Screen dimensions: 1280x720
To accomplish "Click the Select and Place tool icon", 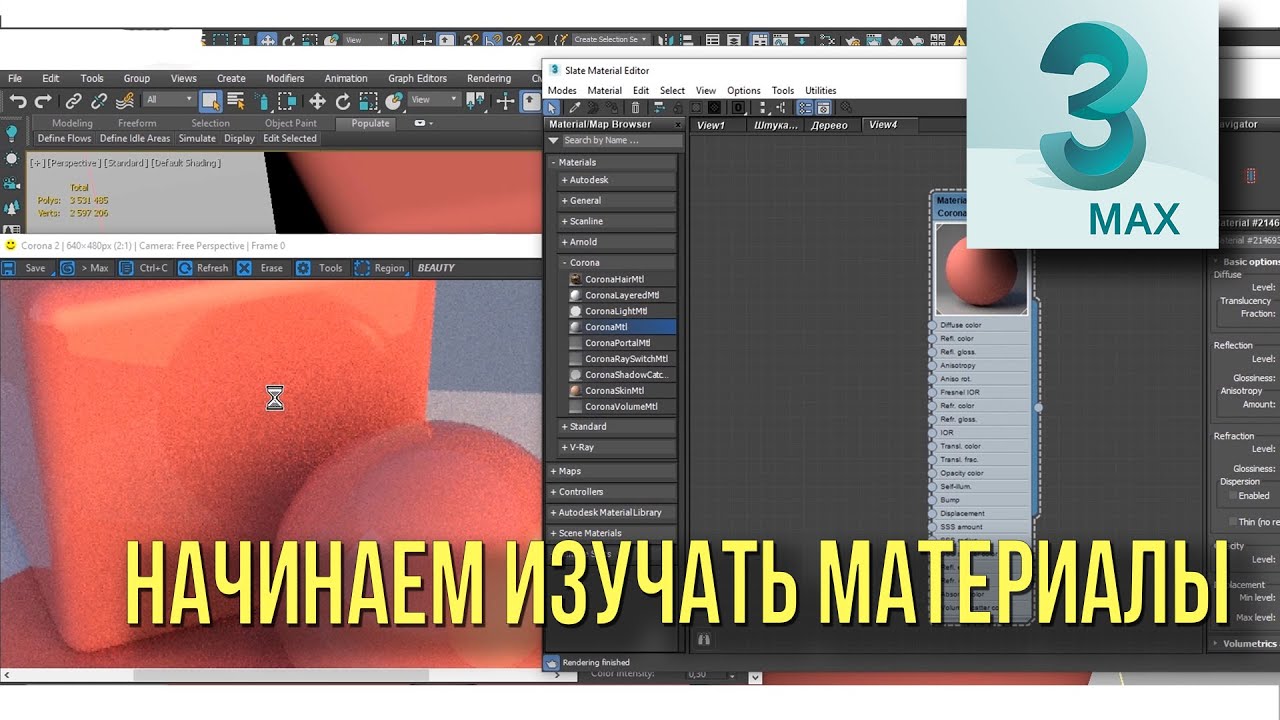I will (x=394, y=100).
